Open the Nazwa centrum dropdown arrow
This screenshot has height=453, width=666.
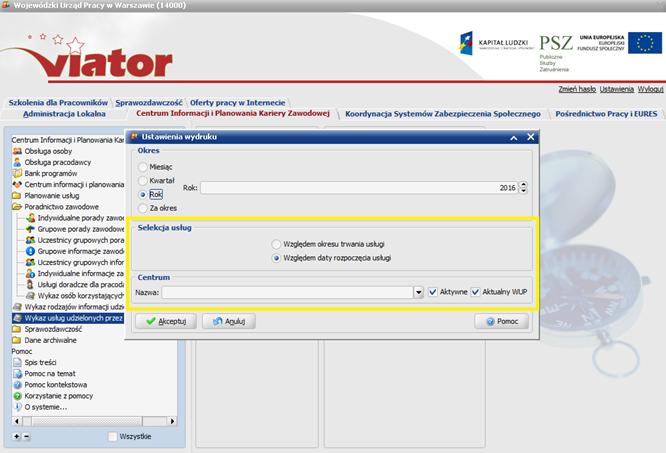tap(418, 292)
